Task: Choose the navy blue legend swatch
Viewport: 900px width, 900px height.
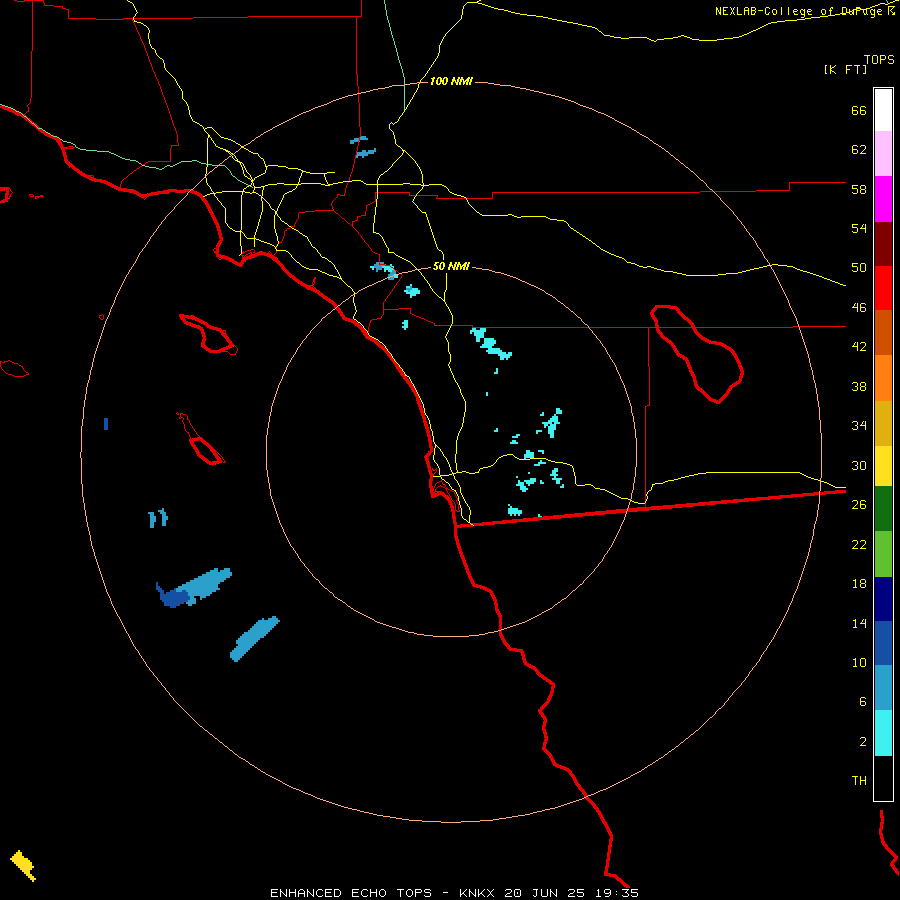Action: point(883,599)
